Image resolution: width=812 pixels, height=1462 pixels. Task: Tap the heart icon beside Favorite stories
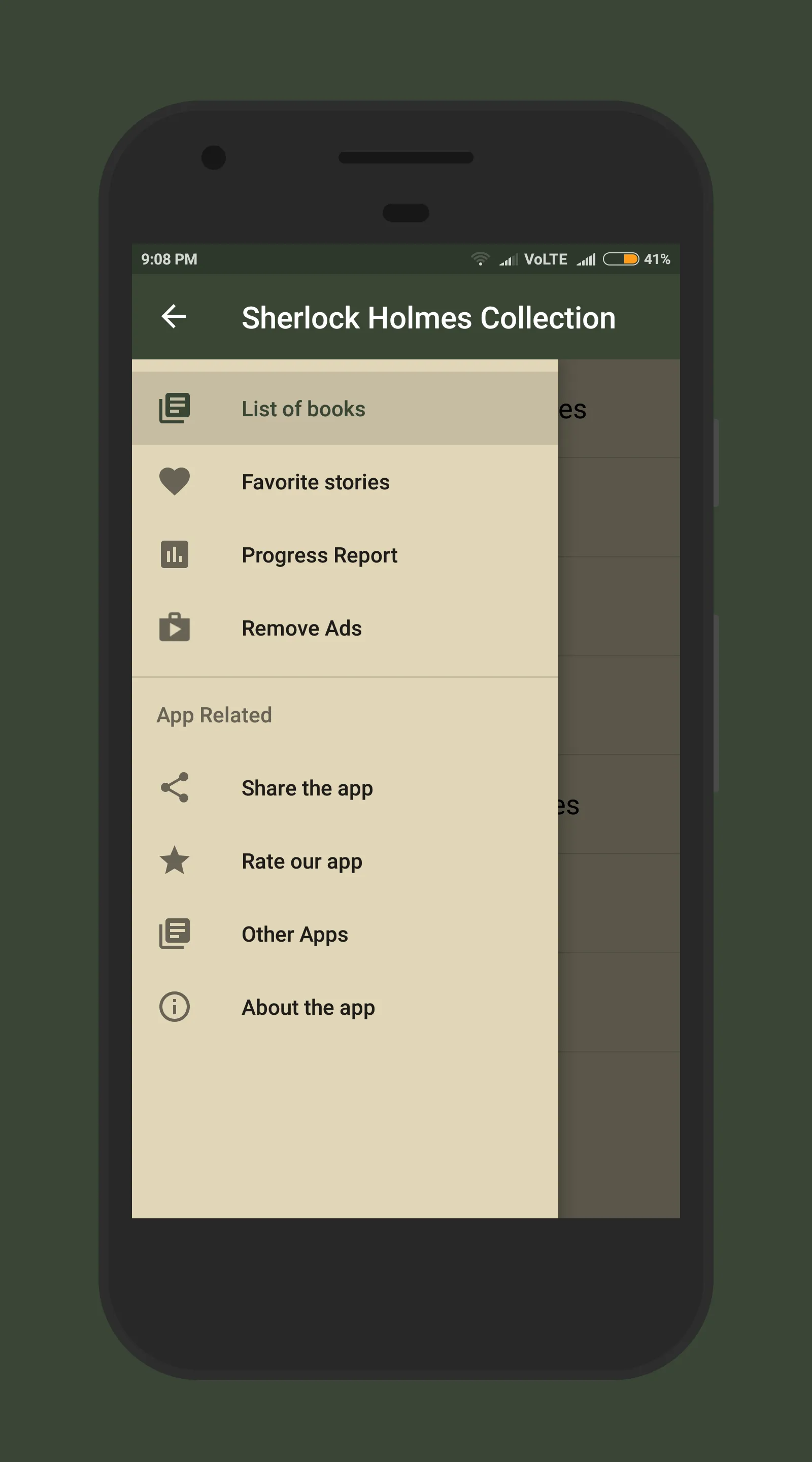174,481
